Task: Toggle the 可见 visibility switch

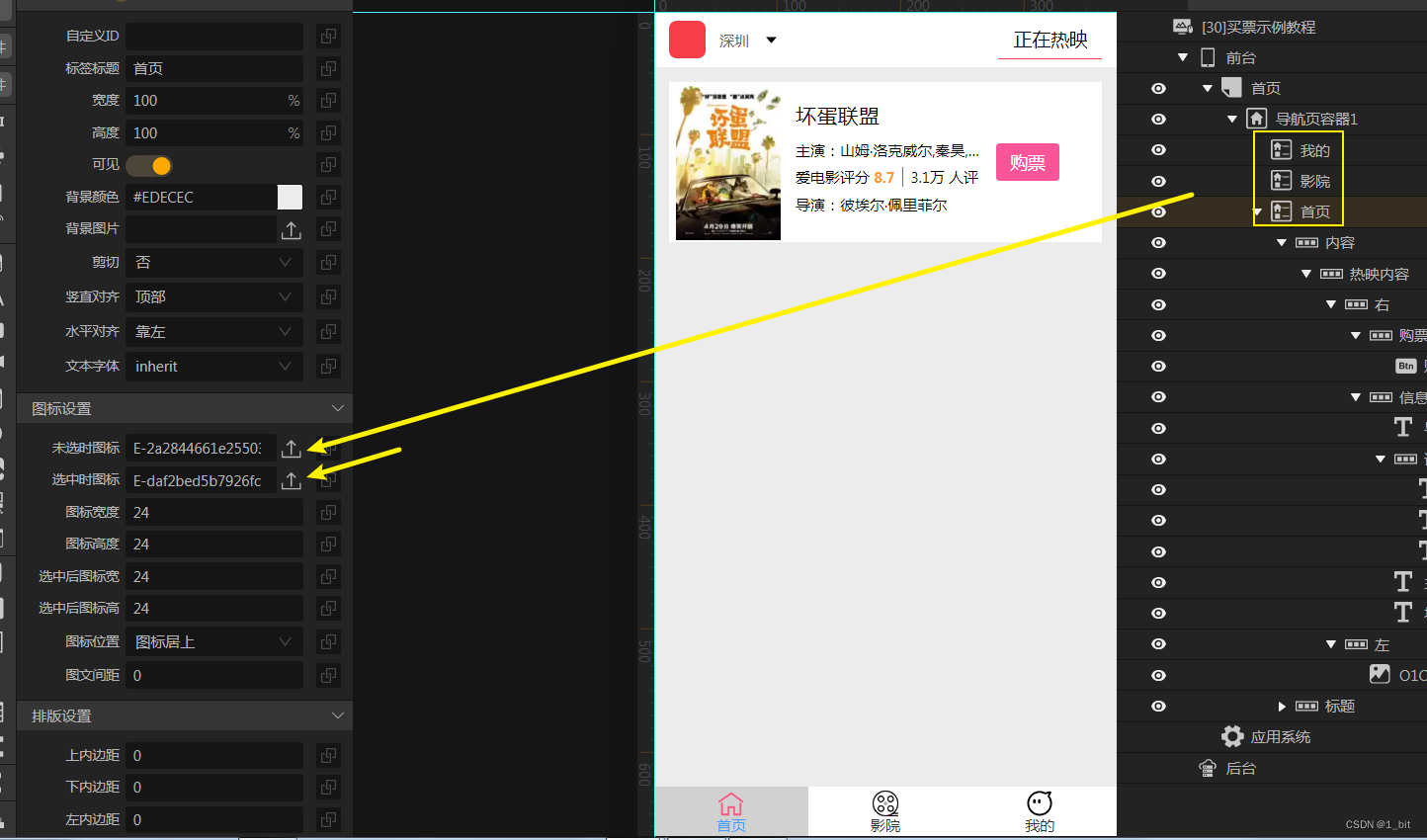Action: coord(149,165)
